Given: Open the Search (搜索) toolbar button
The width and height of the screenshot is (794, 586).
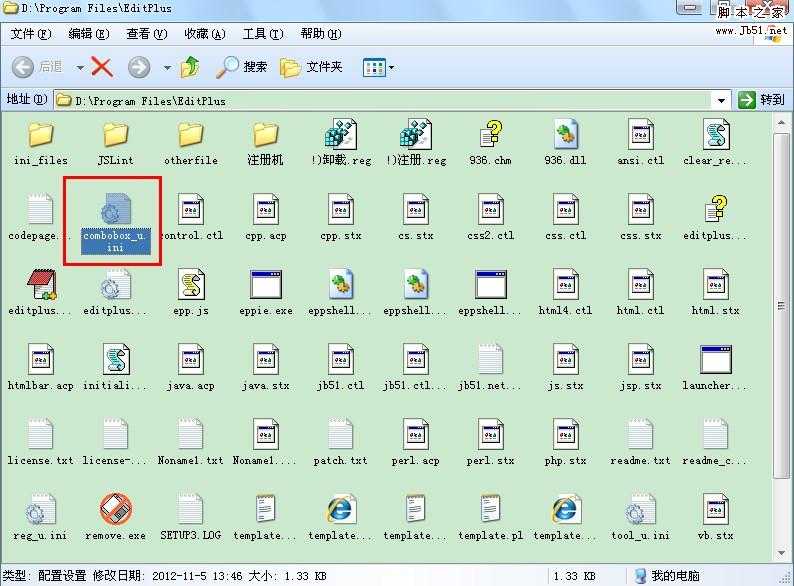Looking at the screenshot, I should [242, 67].
